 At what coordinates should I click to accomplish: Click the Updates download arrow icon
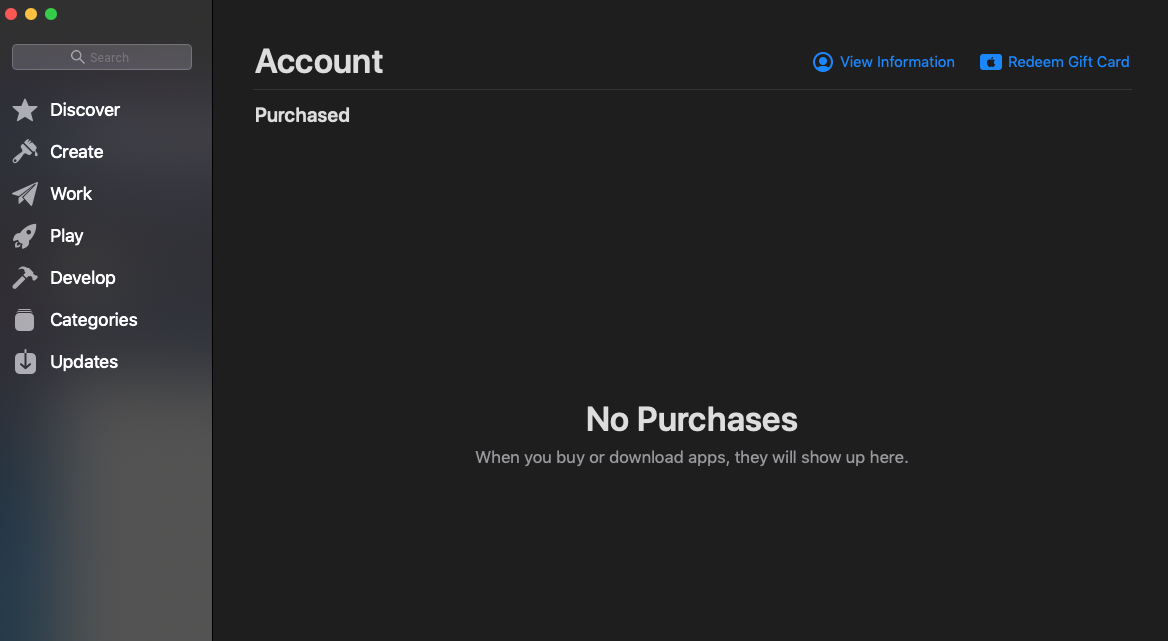(25, 362)
